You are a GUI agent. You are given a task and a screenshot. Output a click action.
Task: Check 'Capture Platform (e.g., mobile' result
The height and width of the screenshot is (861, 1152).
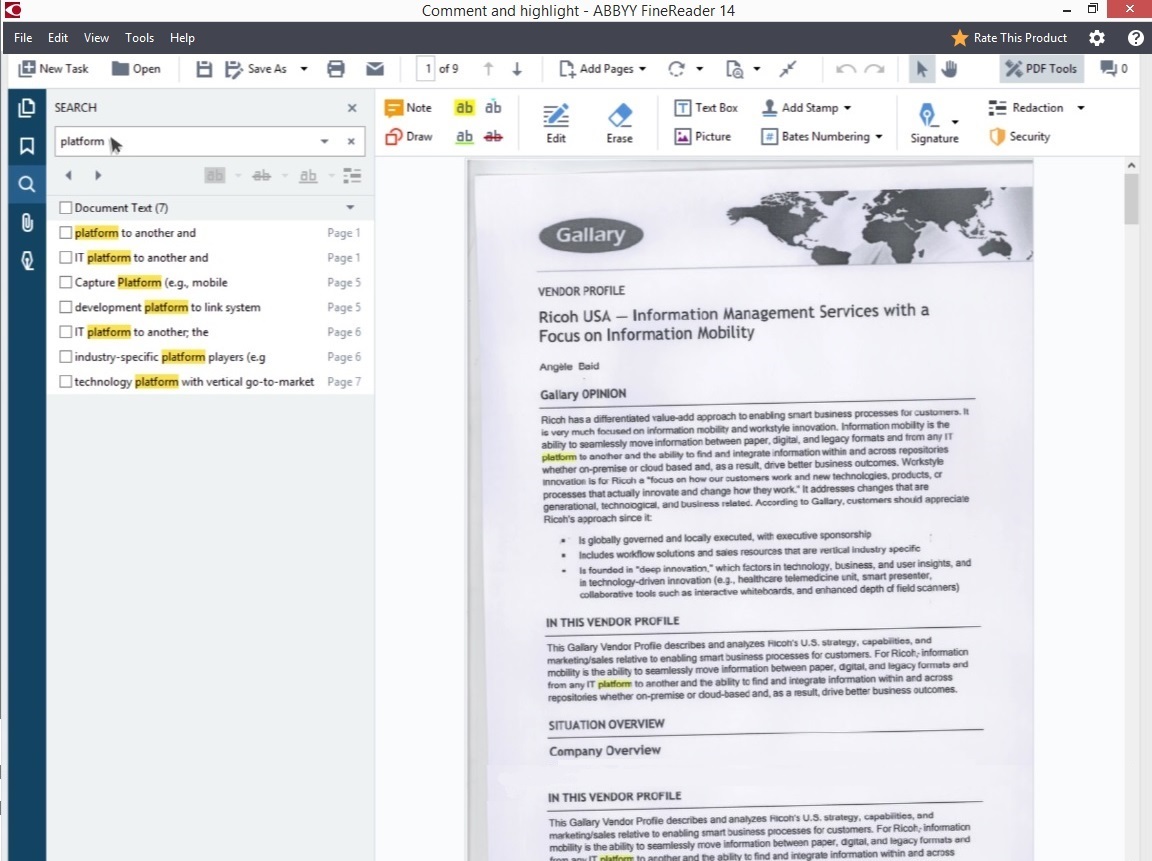tap(65, 282)
